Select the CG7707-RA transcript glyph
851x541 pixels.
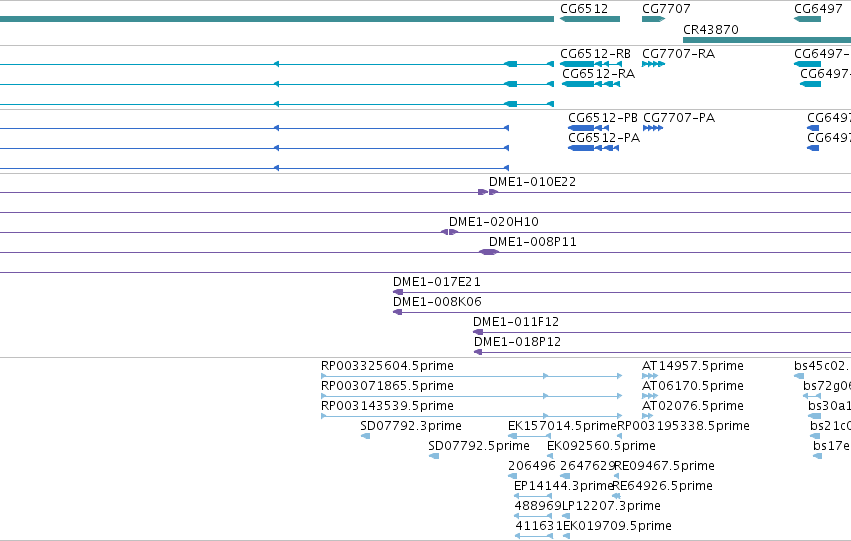[x=653, y=65]
